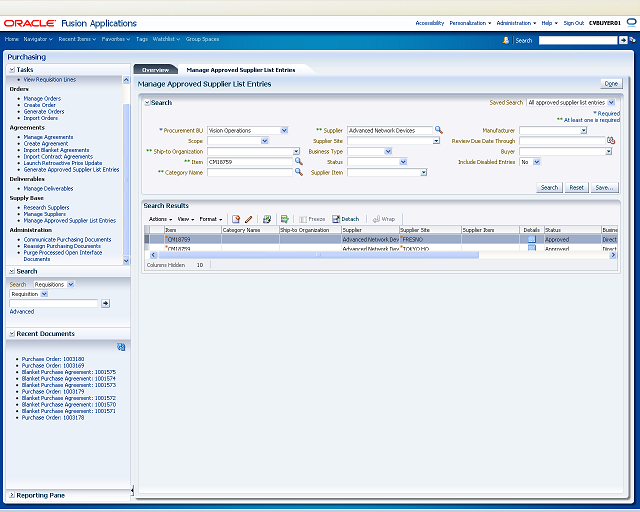Select Manage Approved Supplier List Entries tab

241,70
